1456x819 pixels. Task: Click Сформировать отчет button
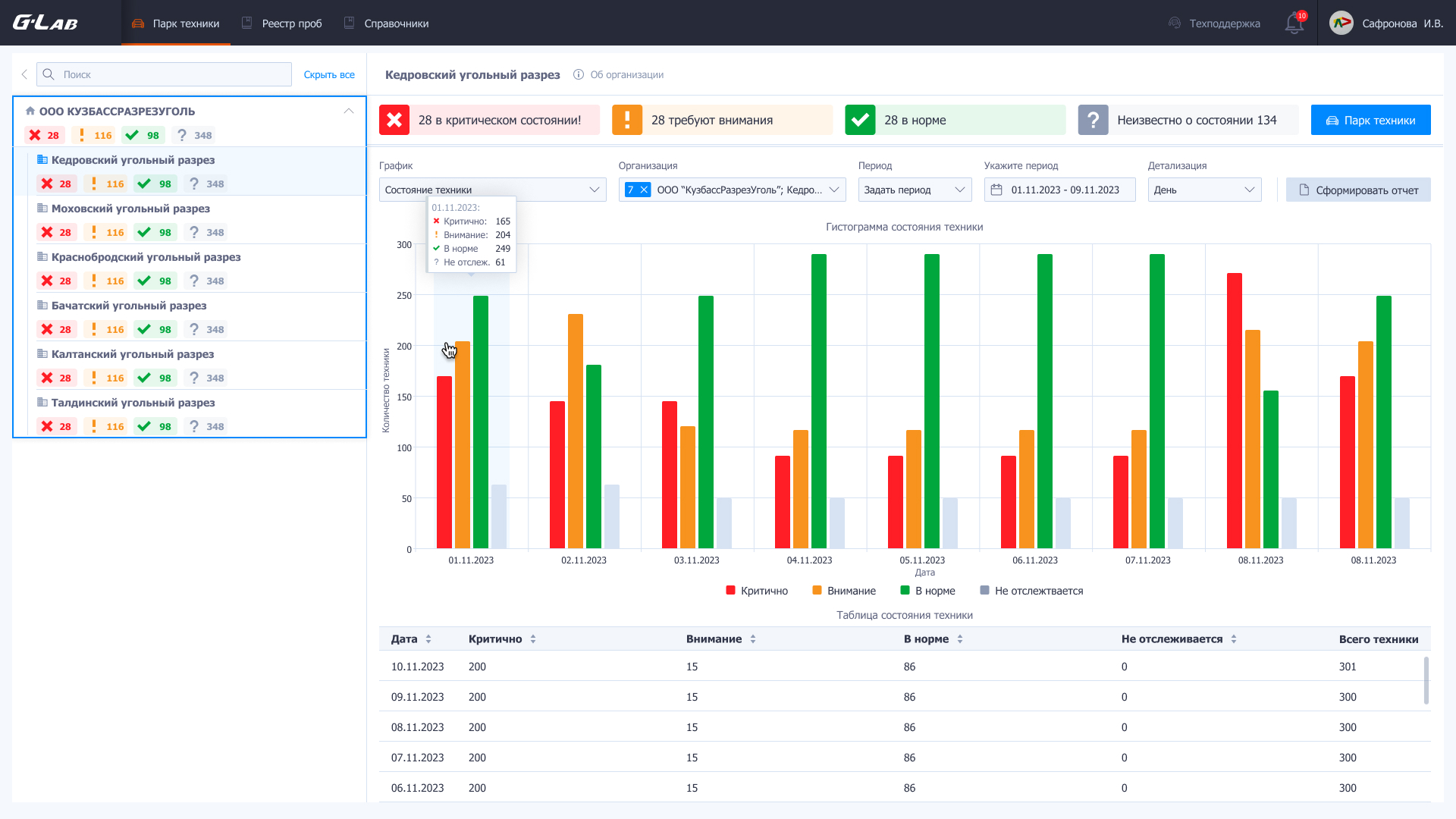coord(1358,190)
